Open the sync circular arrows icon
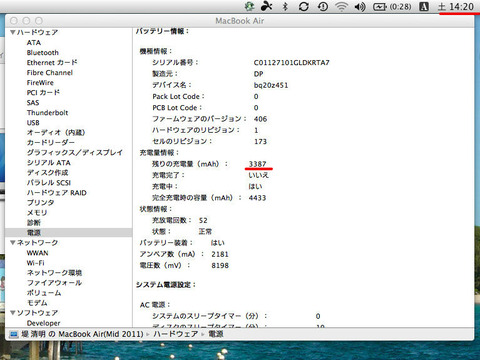This screenshot has height=360, width=480. (304, 6)
